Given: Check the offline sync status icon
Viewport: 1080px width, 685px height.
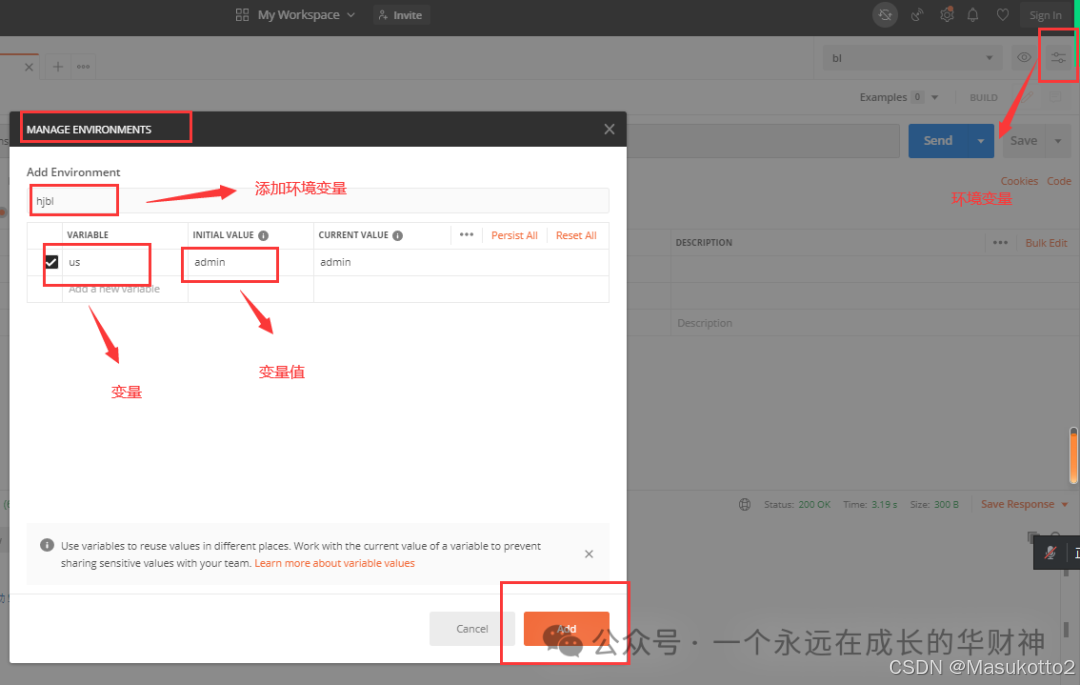Looking at the screenshot, I should (x=885, y=14).
